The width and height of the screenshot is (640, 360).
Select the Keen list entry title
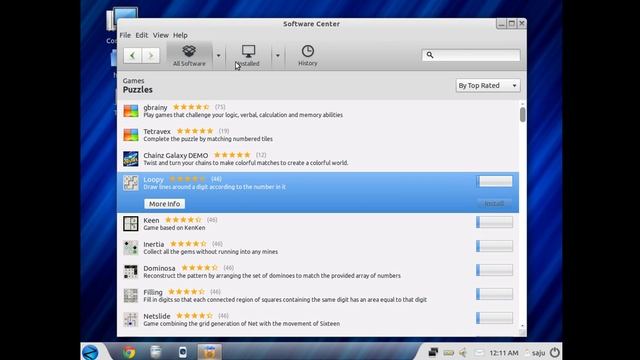click(151, 220)
